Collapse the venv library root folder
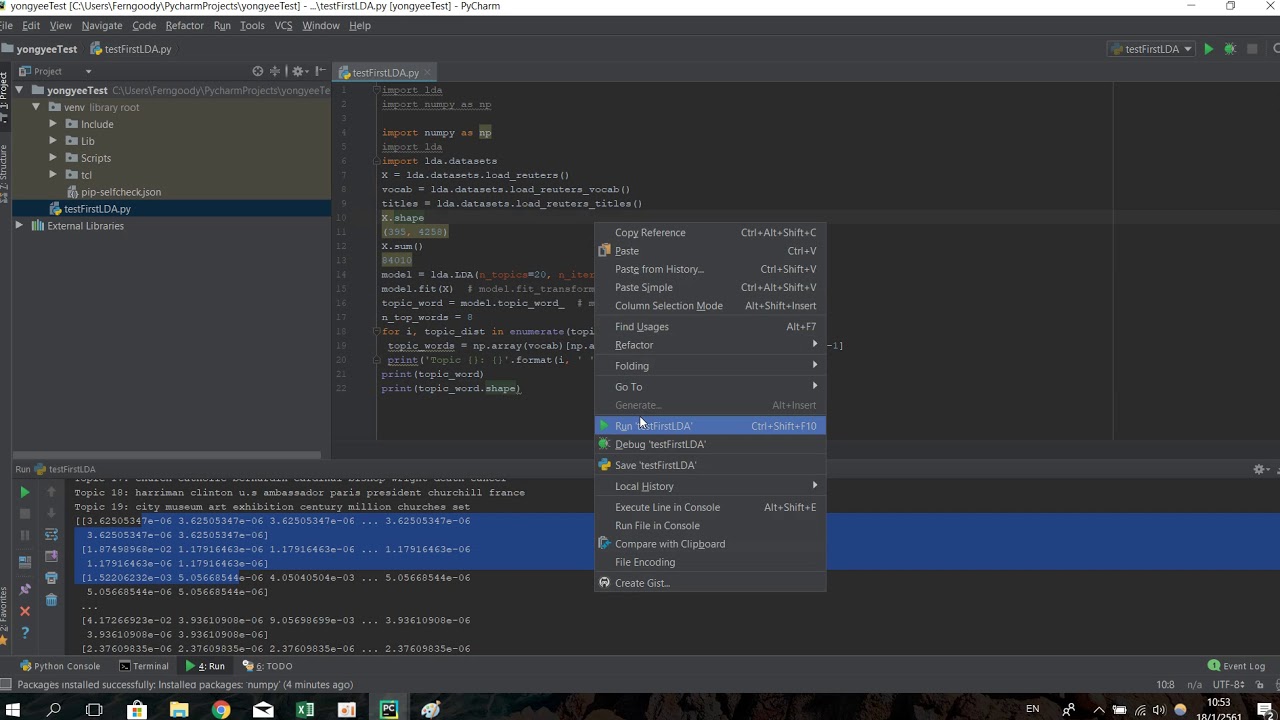This screenshot has width=1280, height=720. (36, 107)
